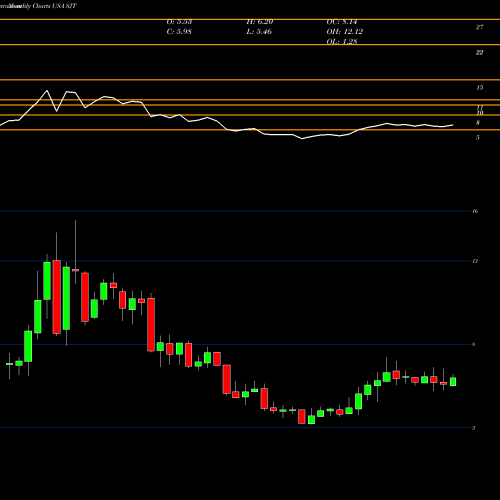Select the open value 'O: 5.53'
This screenshot has height=500, width=500.
[x=179, y=22]
